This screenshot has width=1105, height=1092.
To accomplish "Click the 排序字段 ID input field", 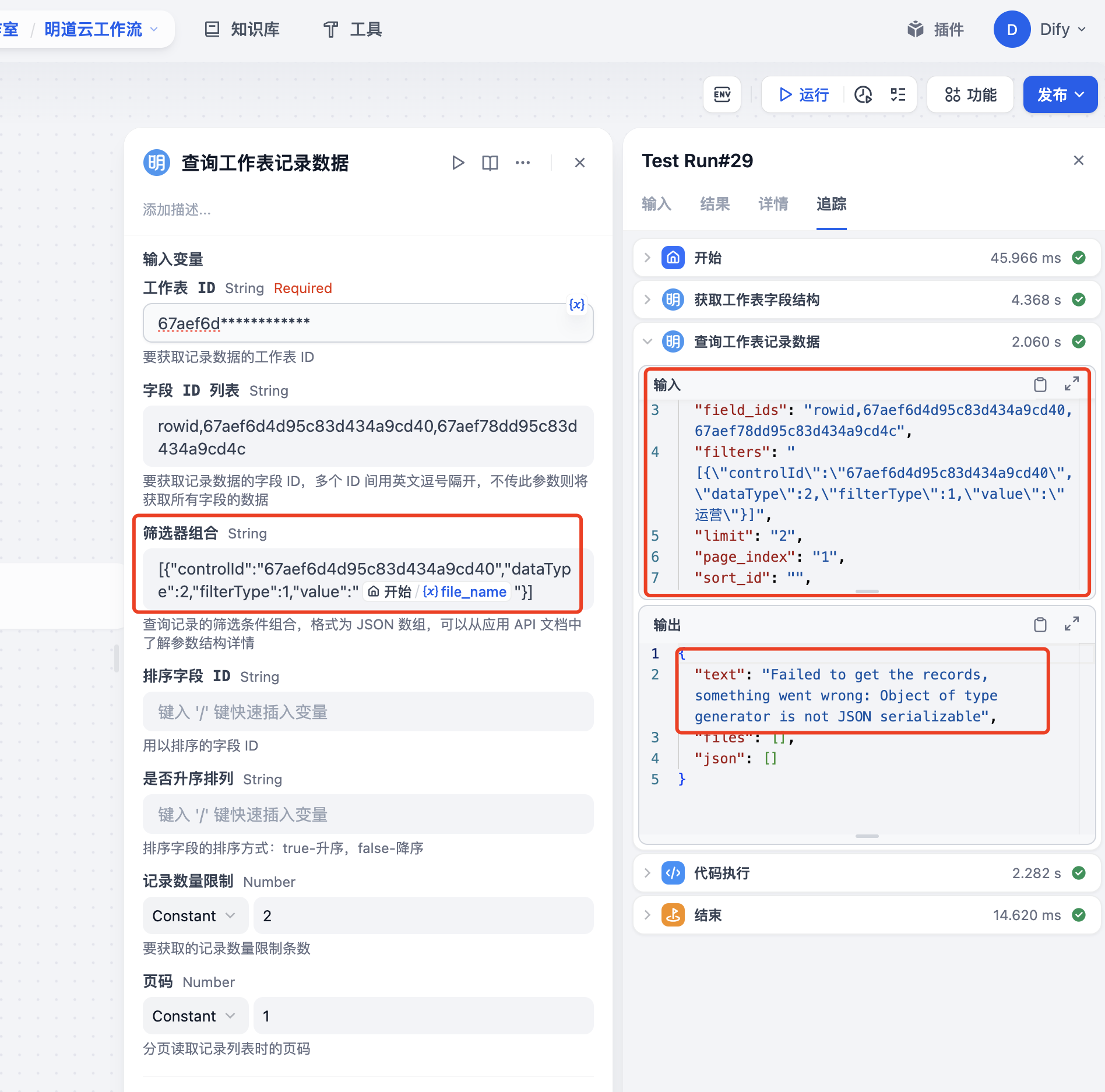I will [368, 711].
